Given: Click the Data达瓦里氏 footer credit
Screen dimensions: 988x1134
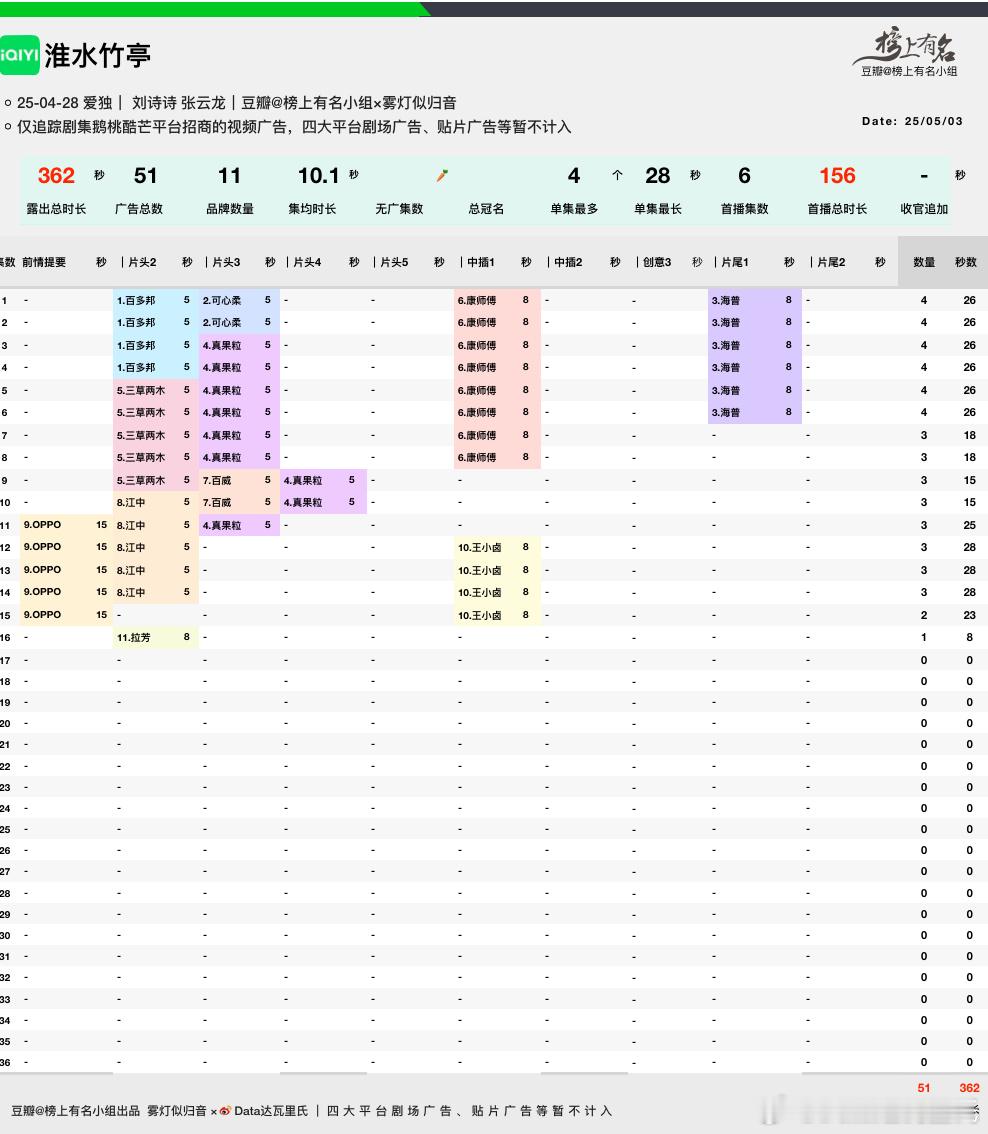Looking at the screenshot, I should 271,1111.
